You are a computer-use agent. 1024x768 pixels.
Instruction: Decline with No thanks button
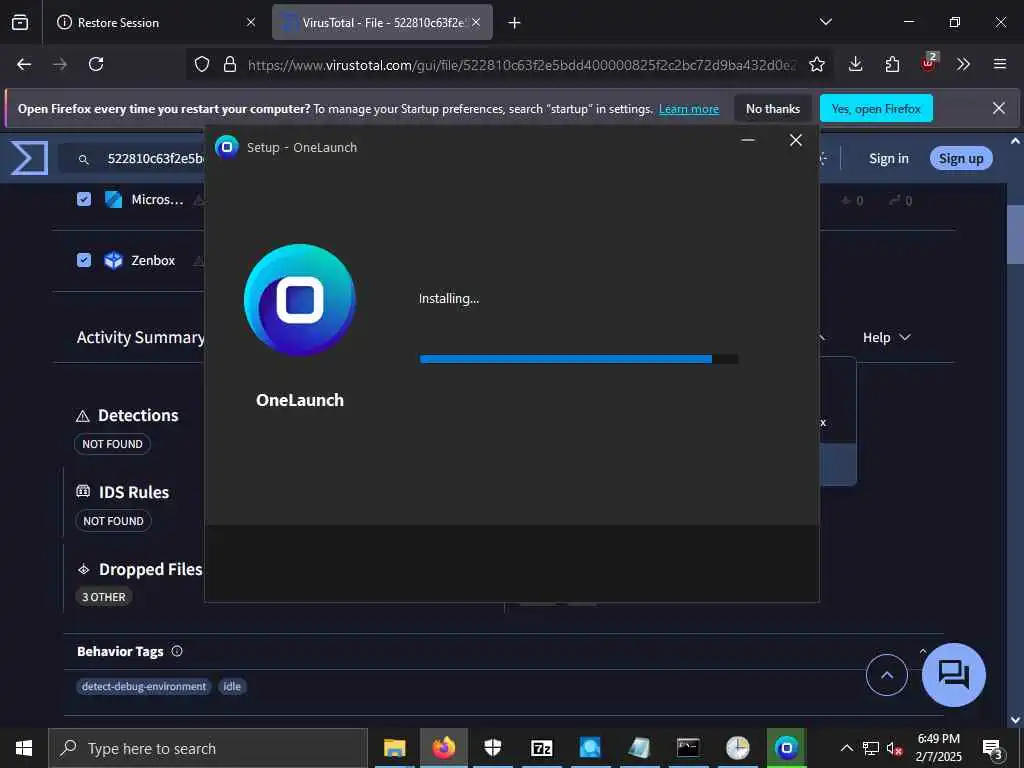click(x=773, y=109)
